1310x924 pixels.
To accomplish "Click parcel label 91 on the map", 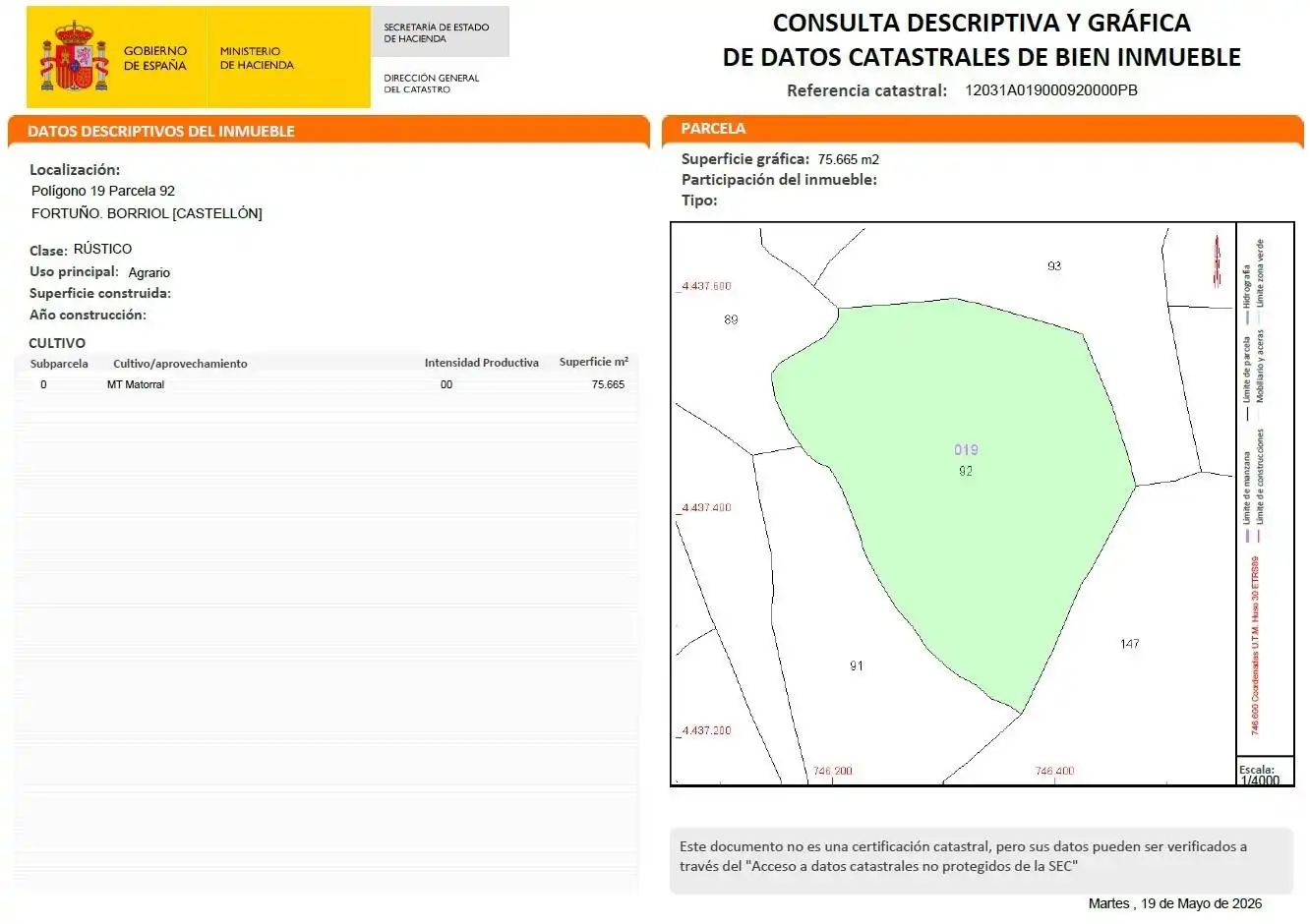I will 857,665.
